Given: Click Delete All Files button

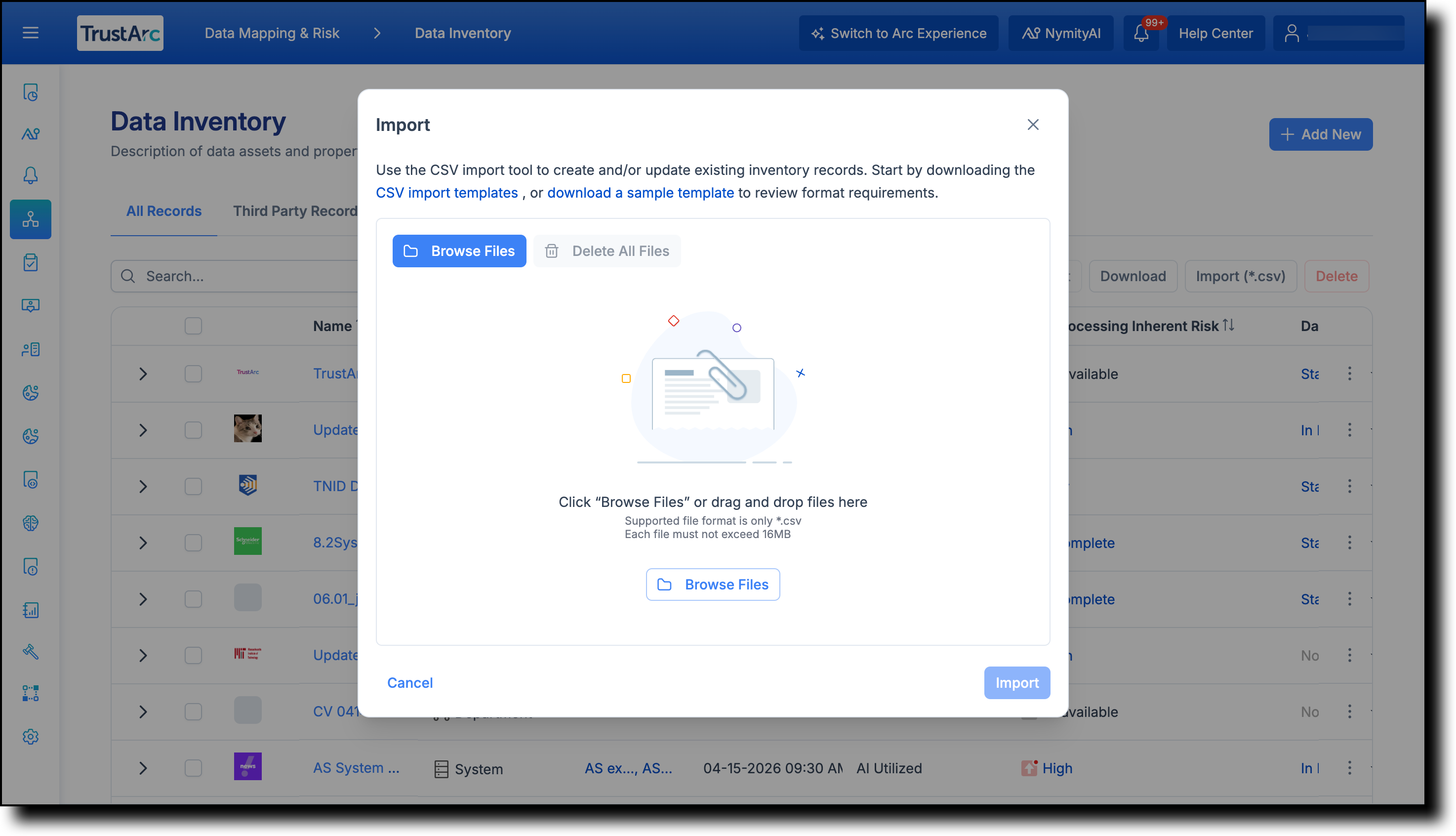Looking at the screenshot, I should (x=607, y=251).
